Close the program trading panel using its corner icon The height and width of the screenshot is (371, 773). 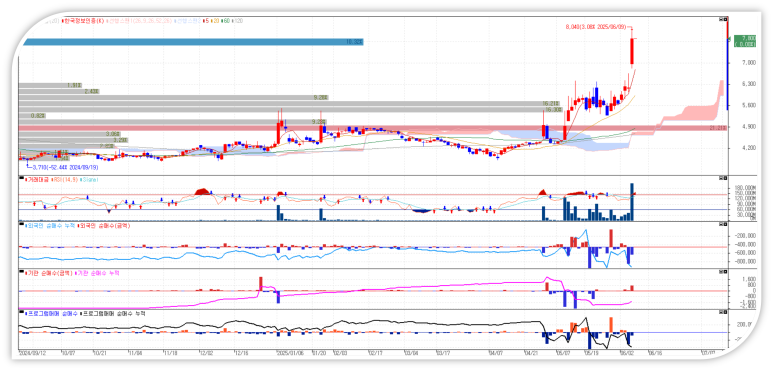(x=725, y=312)
